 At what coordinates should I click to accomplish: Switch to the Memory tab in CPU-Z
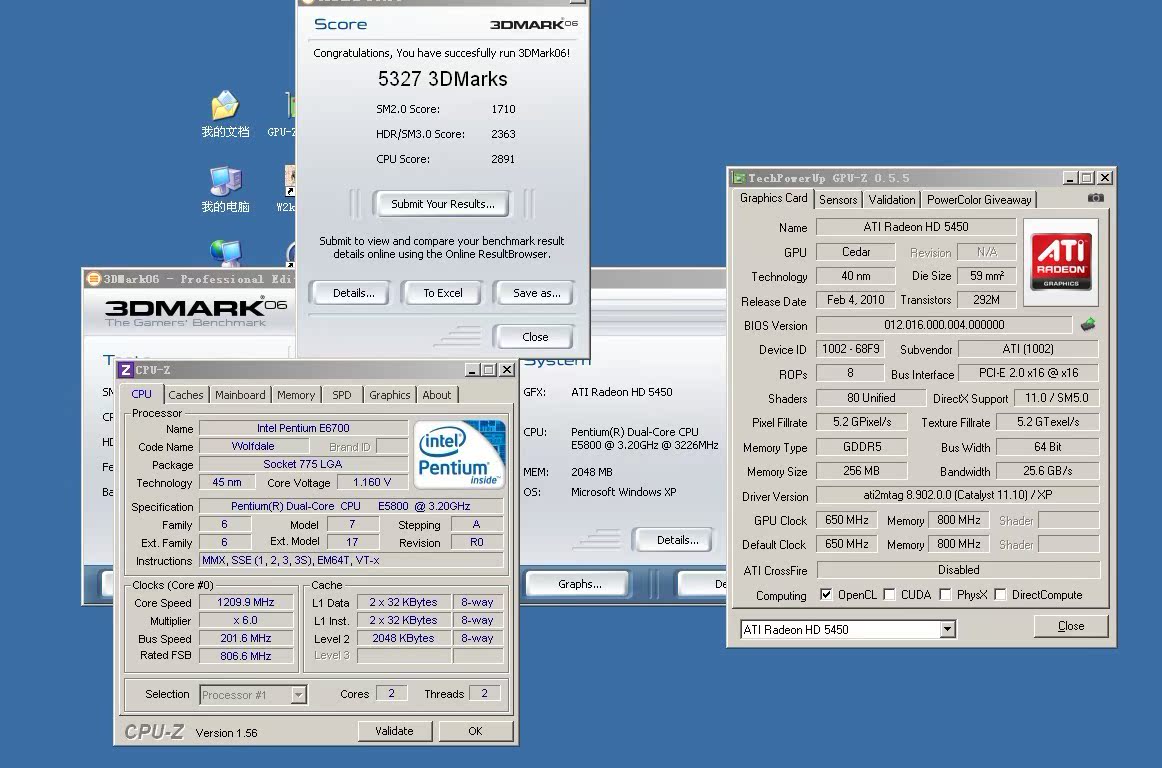point(296,395)
